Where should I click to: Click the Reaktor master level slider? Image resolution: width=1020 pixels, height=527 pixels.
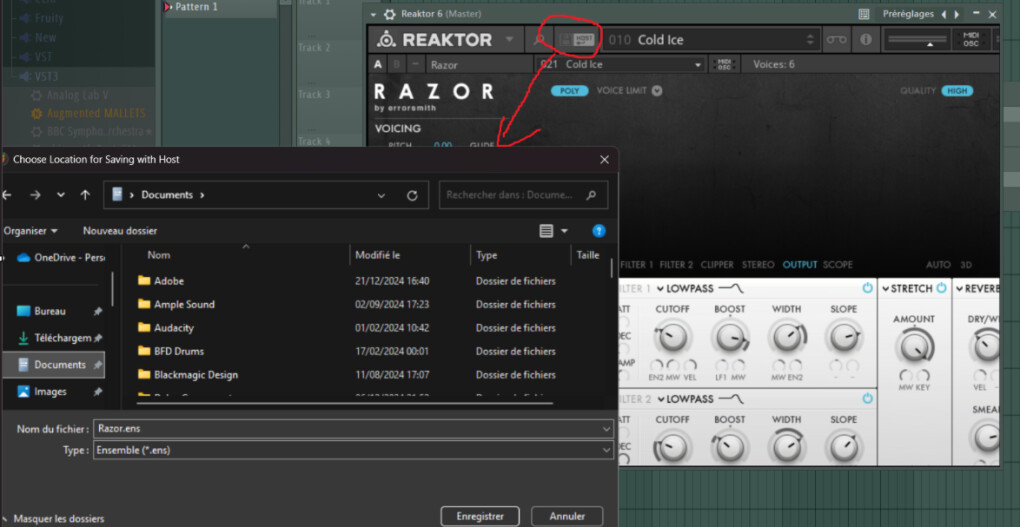tap(918, 40)
